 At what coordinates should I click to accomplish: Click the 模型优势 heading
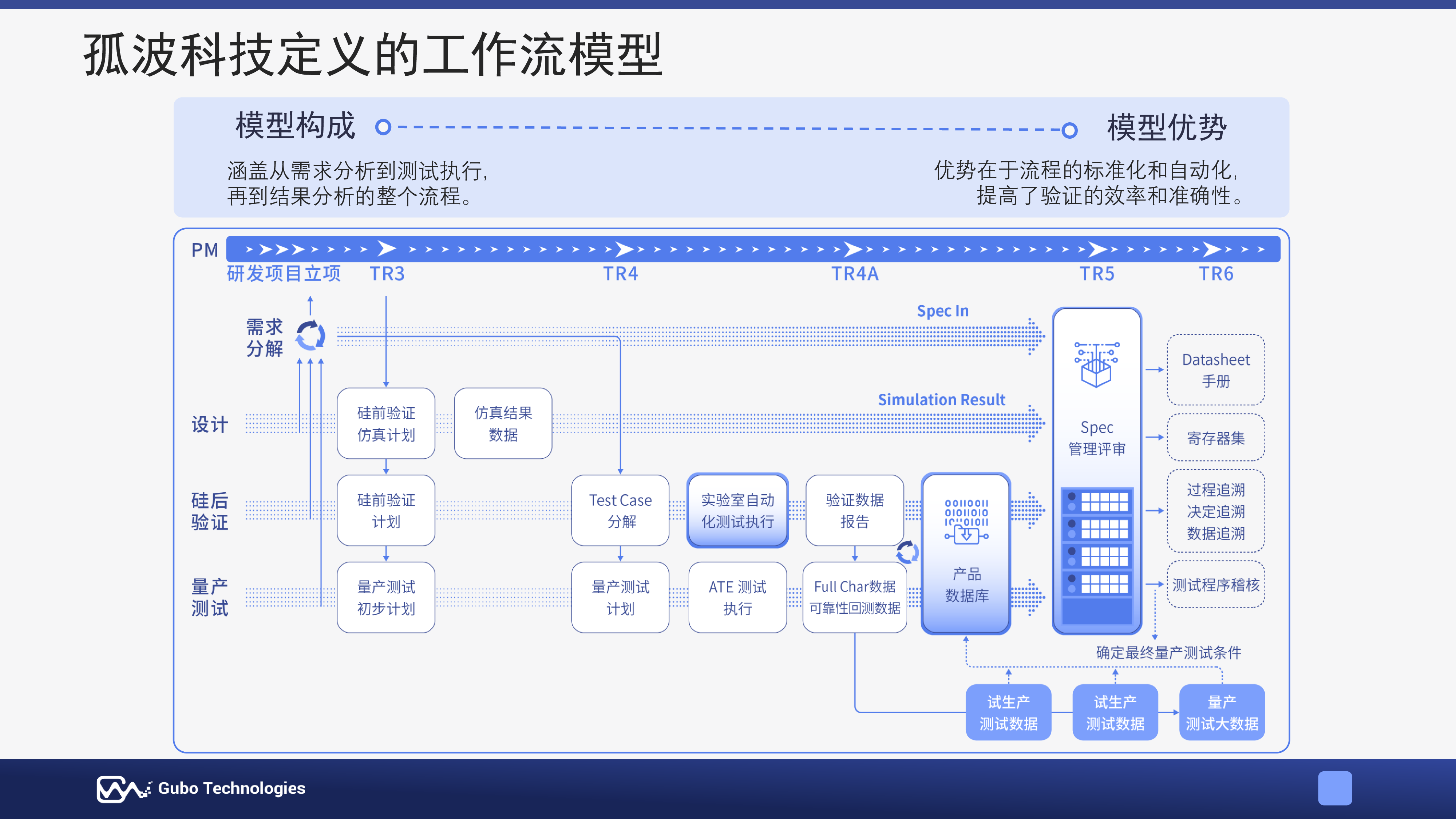1167,127
